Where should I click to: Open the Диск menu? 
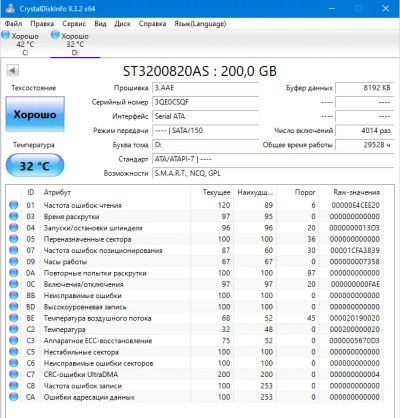coord(122,24)
